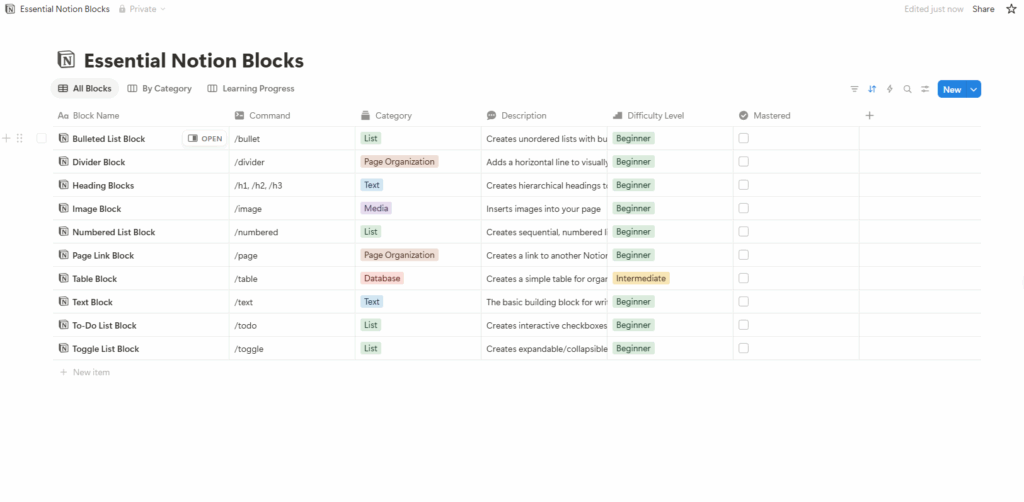
Task: Check Mastered for Bulleted List Block
Action: [743, 138]
